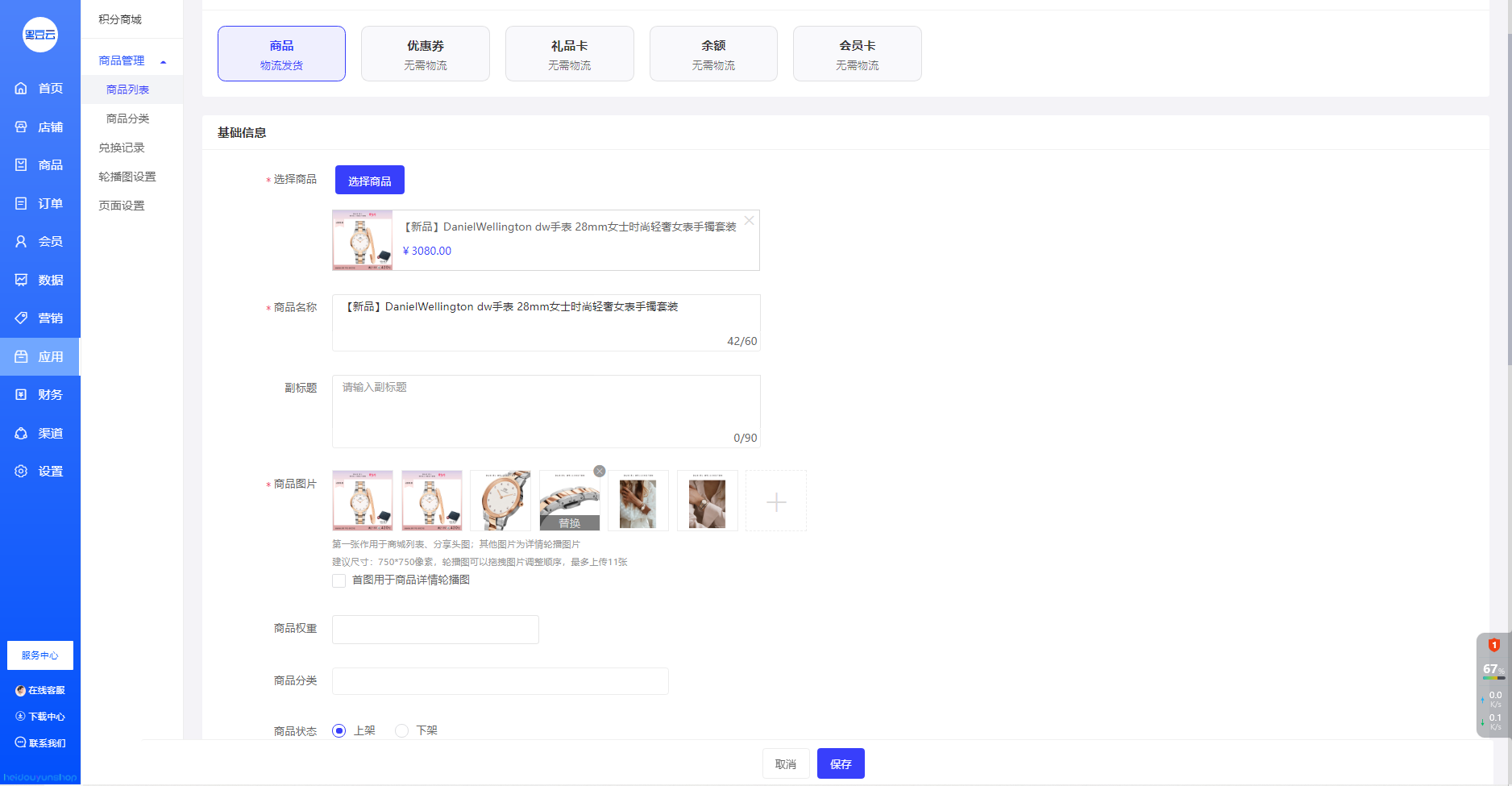
Task: Click the 选择商品 button
Action: pos(370,181)
